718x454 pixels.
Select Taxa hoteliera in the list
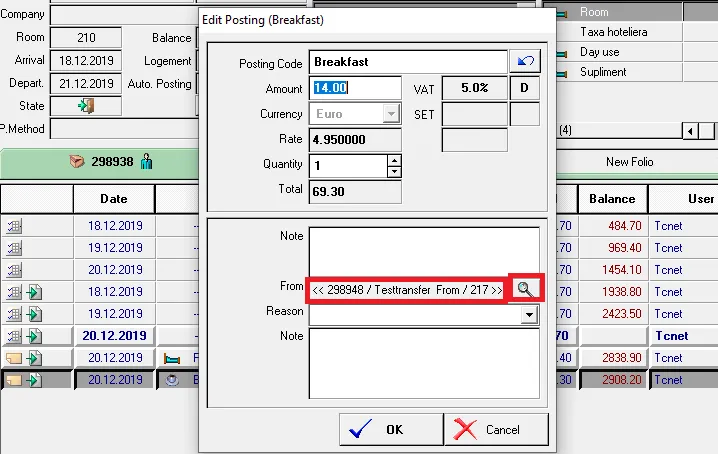tap(614, 32)
